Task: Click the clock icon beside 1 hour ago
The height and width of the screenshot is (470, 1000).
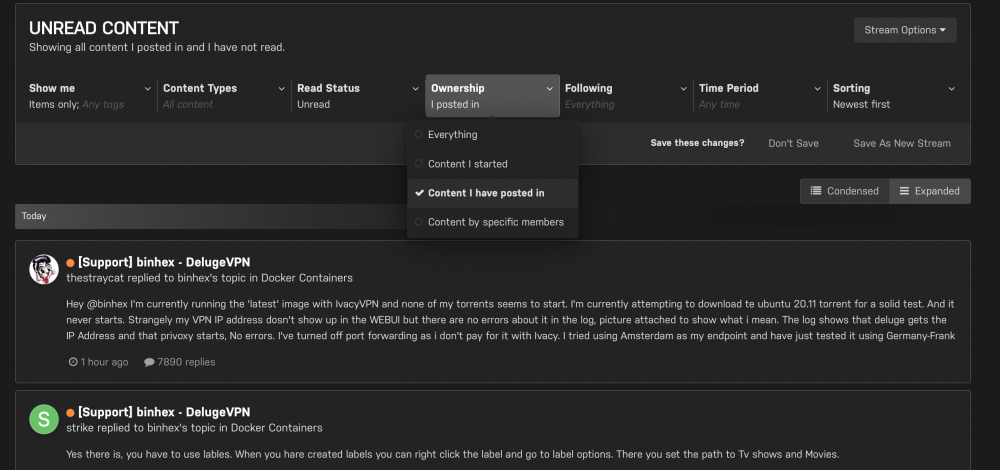Action: point(73,362)
